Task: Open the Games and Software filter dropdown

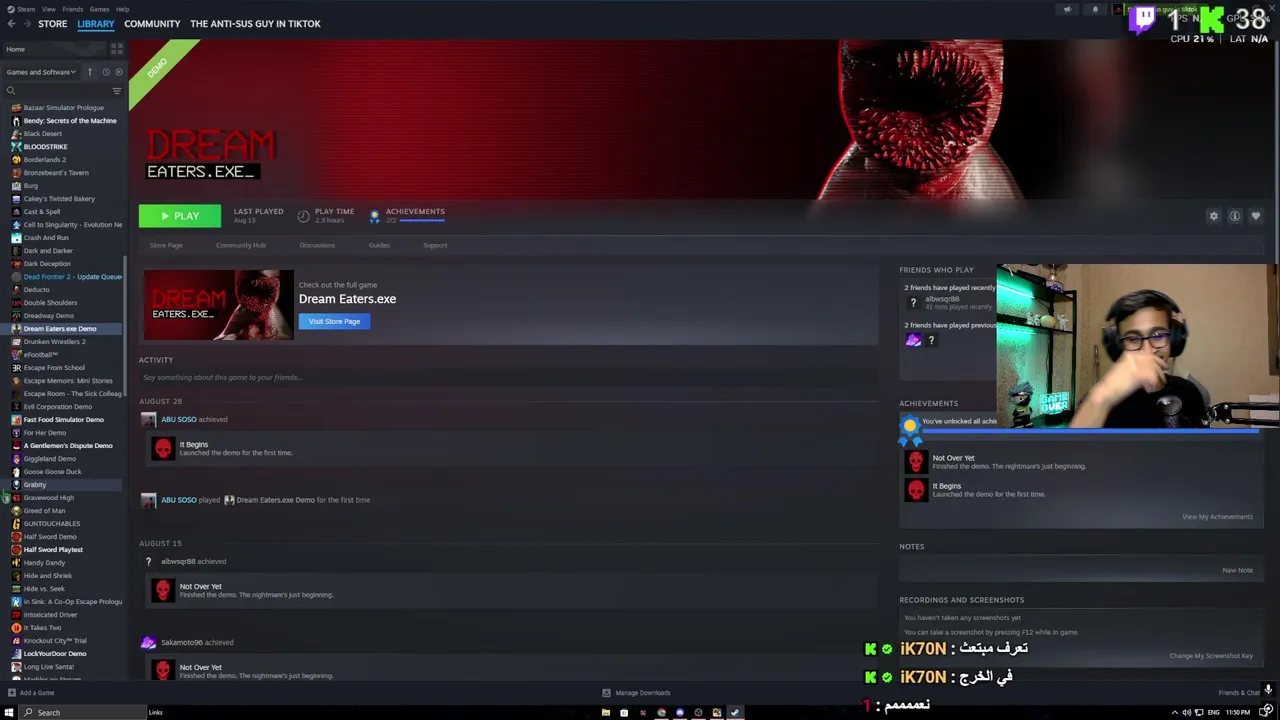Action: 41,72
